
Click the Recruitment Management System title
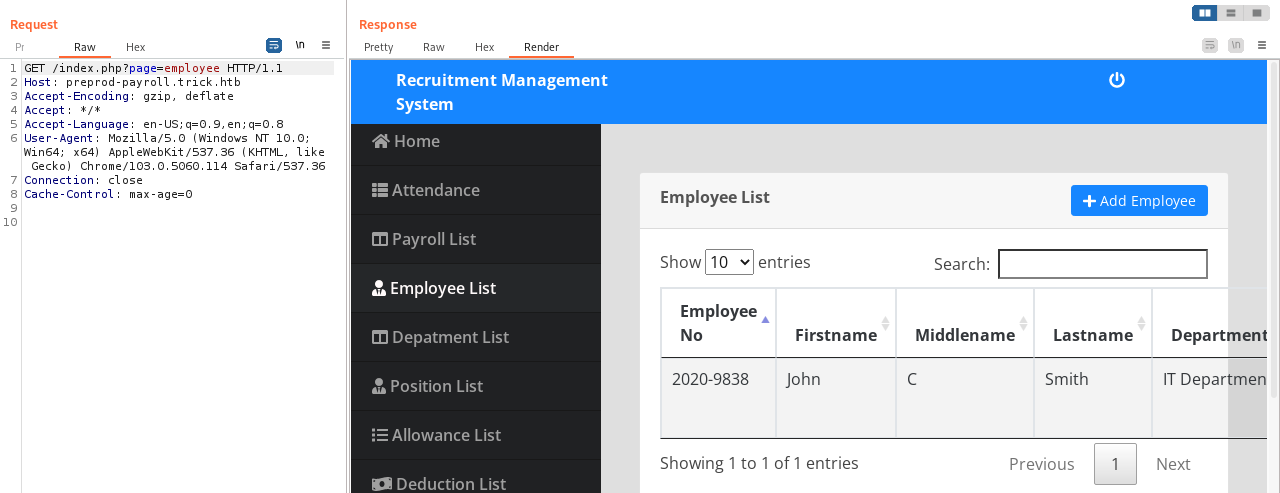click(x=502, y=92)
